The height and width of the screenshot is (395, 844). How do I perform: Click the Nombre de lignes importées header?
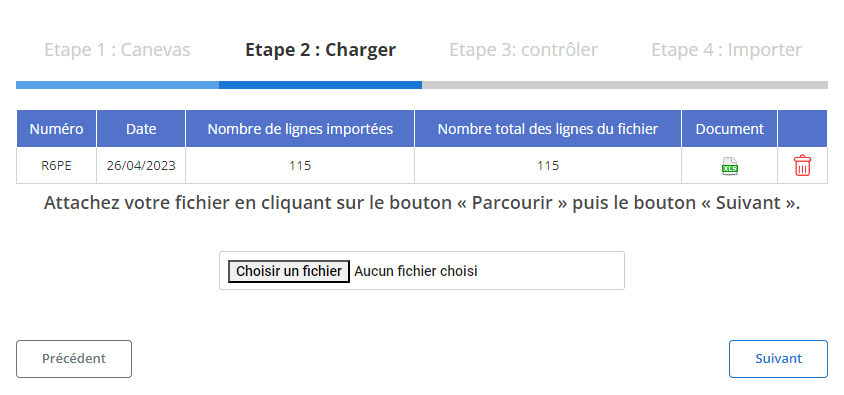tap(300, 129)
